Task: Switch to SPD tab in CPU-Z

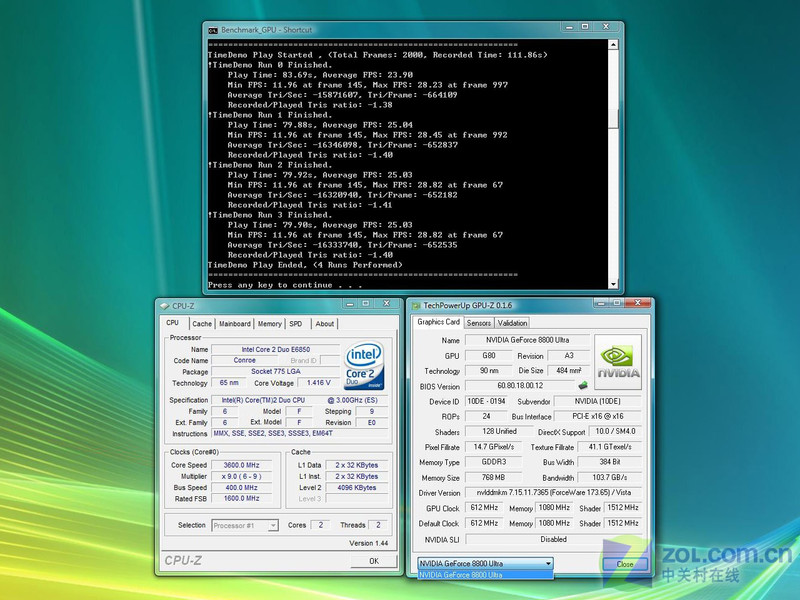Action: 296,324
